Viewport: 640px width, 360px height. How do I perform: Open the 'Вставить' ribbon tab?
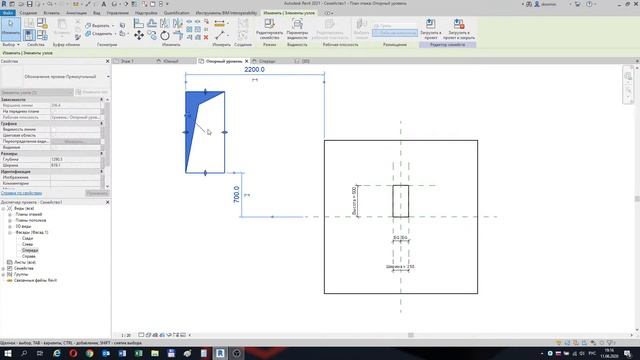[51, 13]
